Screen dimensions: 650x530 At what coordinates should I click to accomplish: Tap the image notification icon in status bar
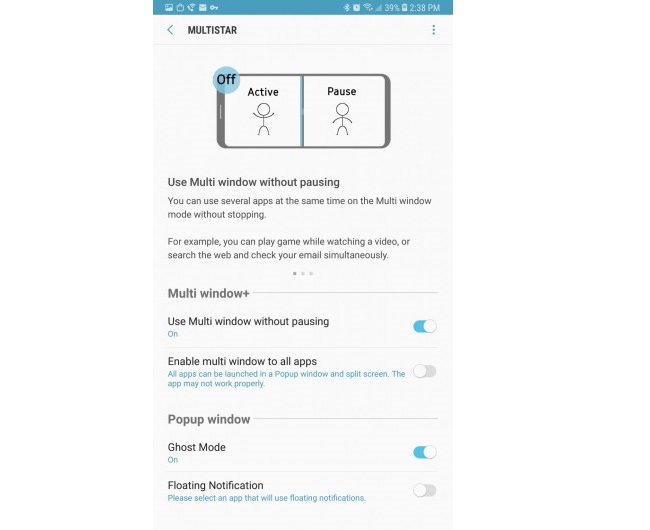170,7
